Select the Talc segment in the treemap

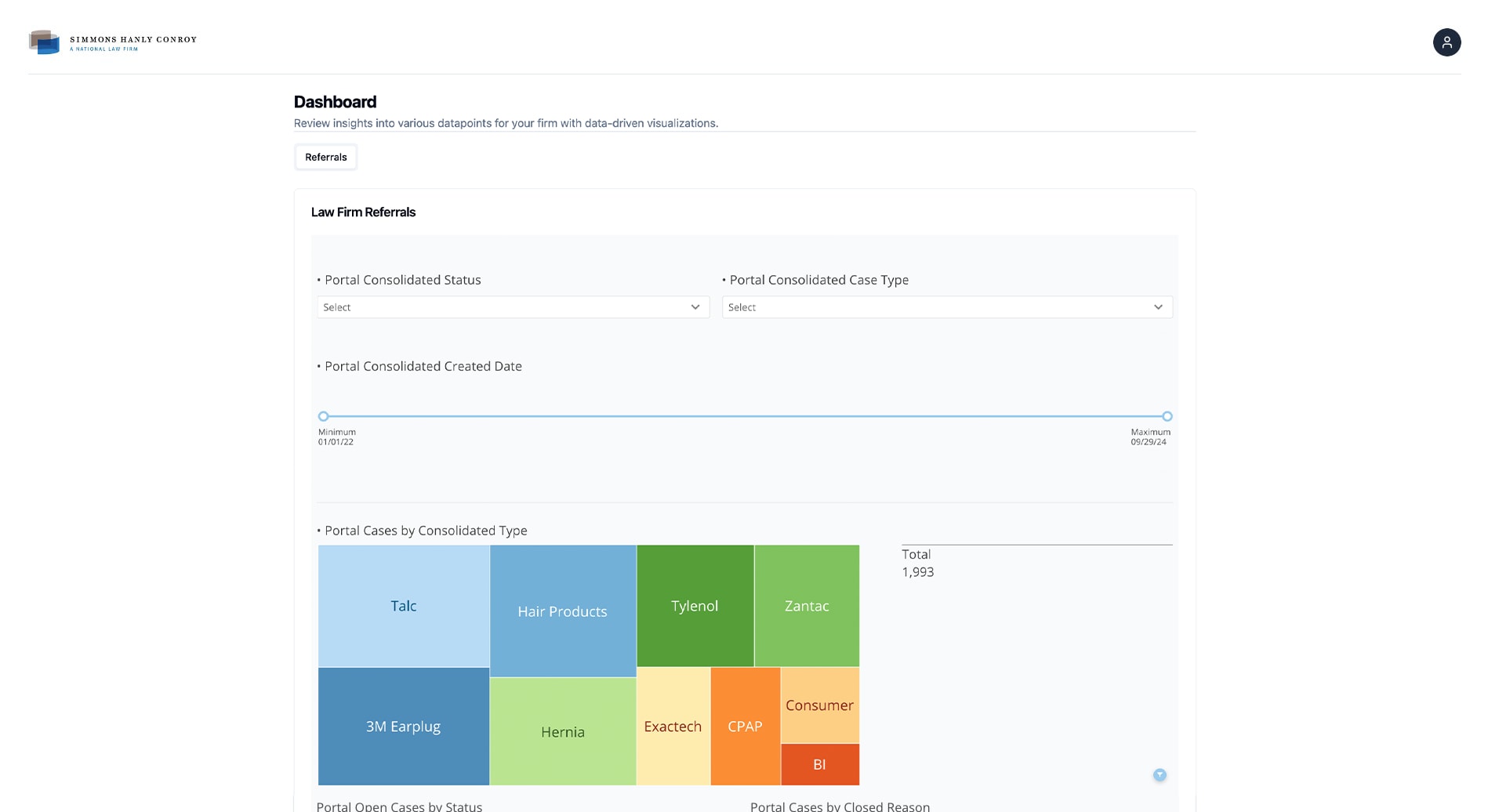pos(403,605)
